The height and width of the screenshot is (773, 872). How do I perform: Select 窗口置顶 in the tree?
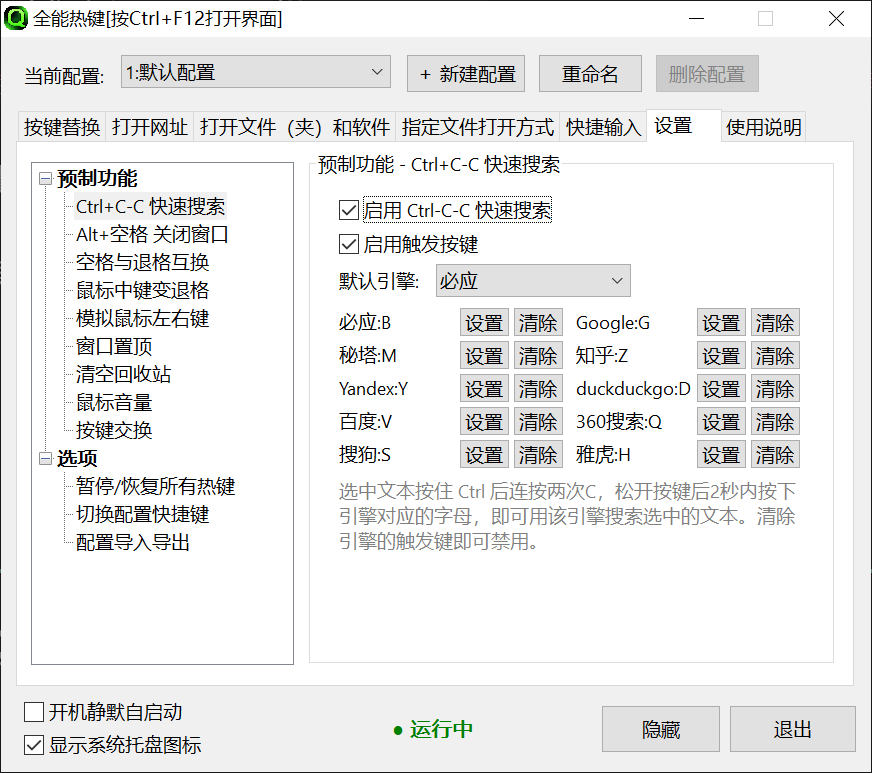(114, 346)
